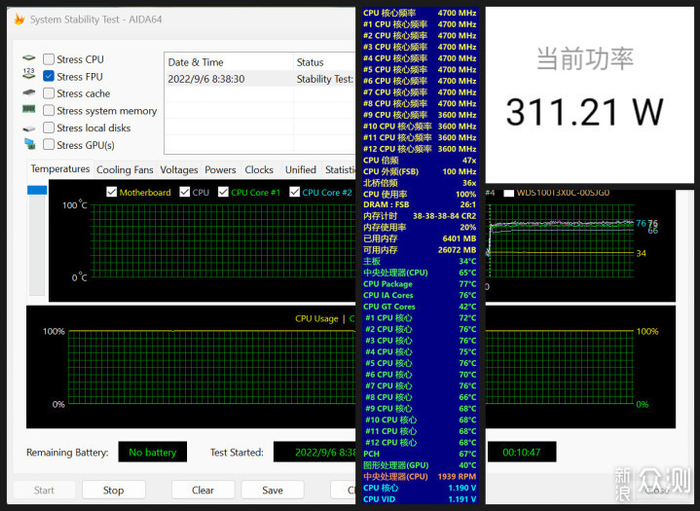Toggle the CPU Core #2 graph checkbox
The width and height of the screenshot is (700, 511).
(294, 192)
